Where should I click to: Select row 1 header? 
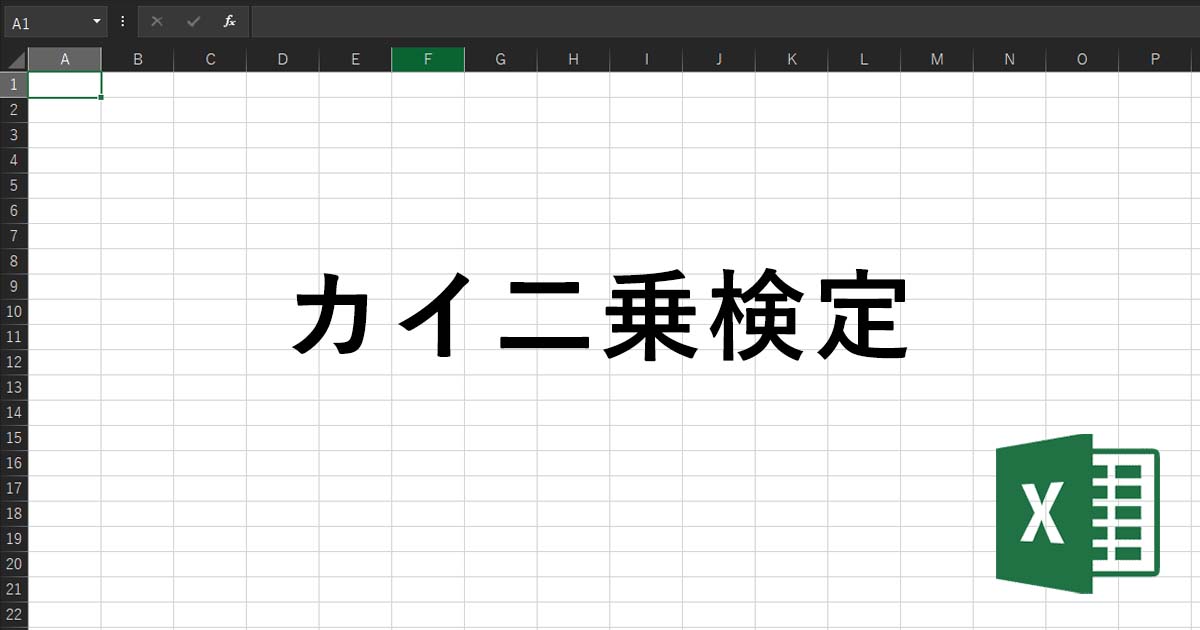pyautogui.click(x=14, y=85)
